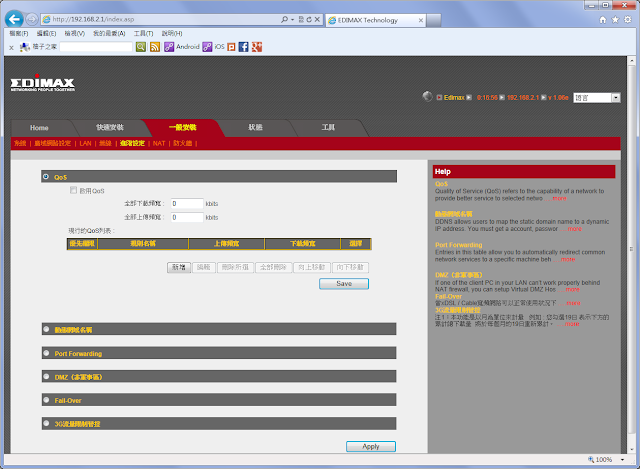The image size is (640, 469).
Task: Open the Facebook icon on the toolbar
Action: click(243, 47)
